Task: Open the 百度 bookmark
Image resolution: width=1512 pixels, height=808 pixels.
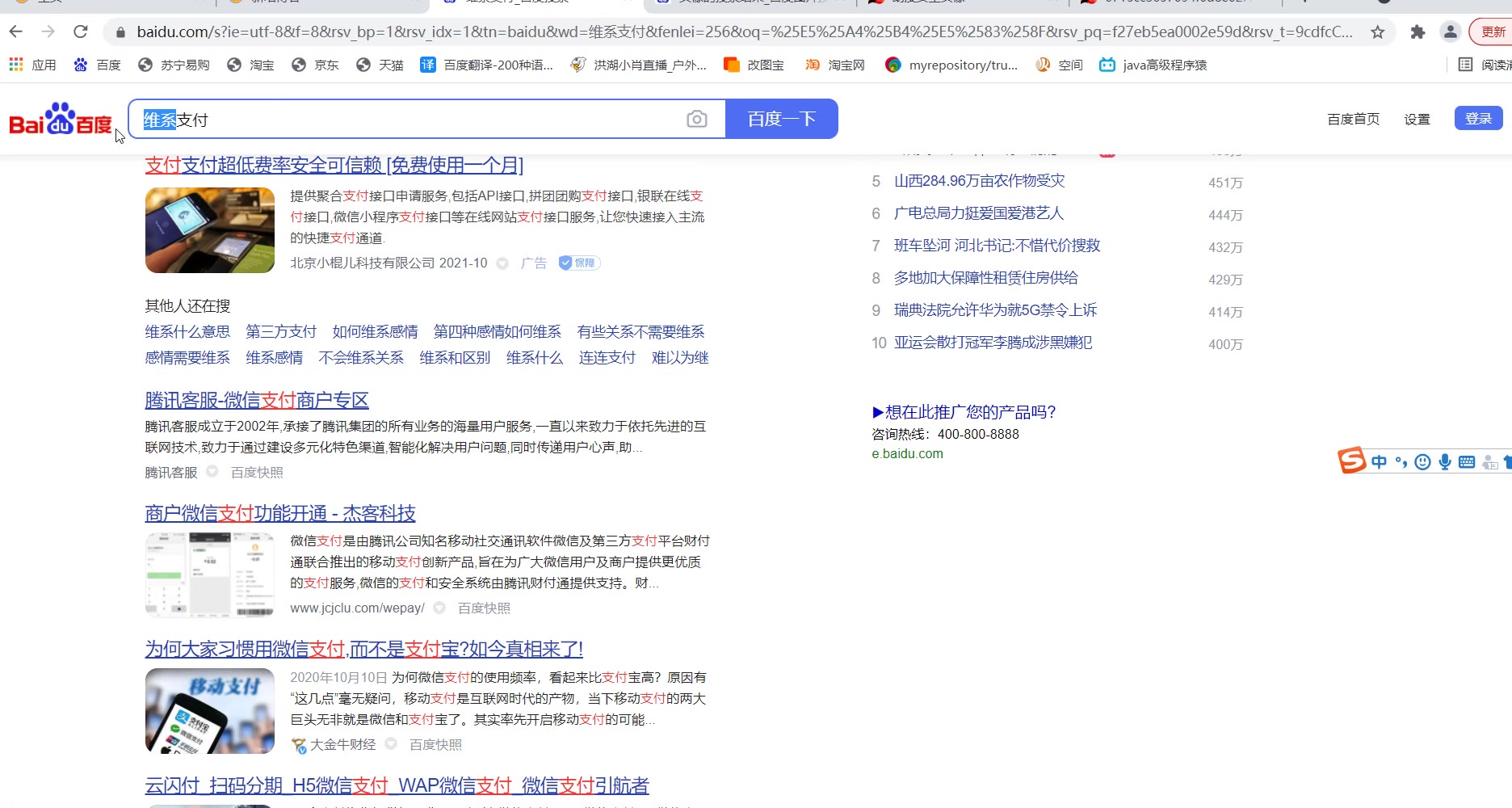Action: 97,65
